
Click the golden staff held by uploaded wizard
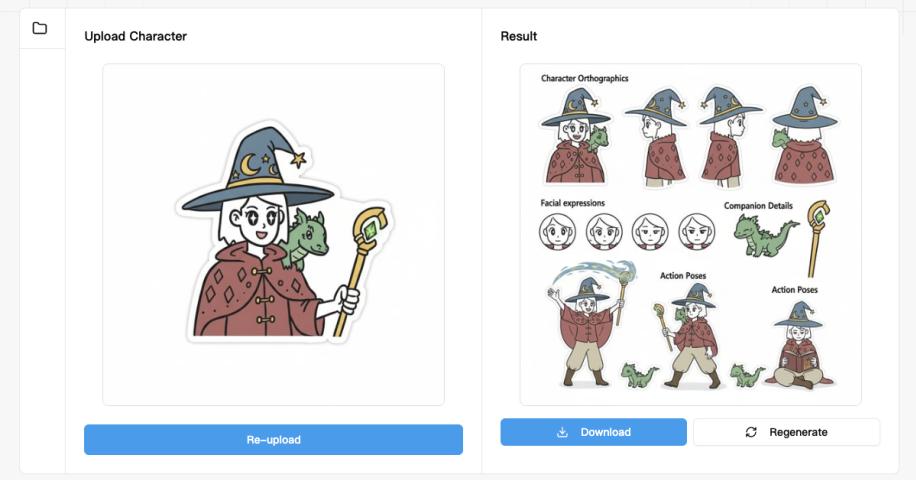click(x=362, y=270)
